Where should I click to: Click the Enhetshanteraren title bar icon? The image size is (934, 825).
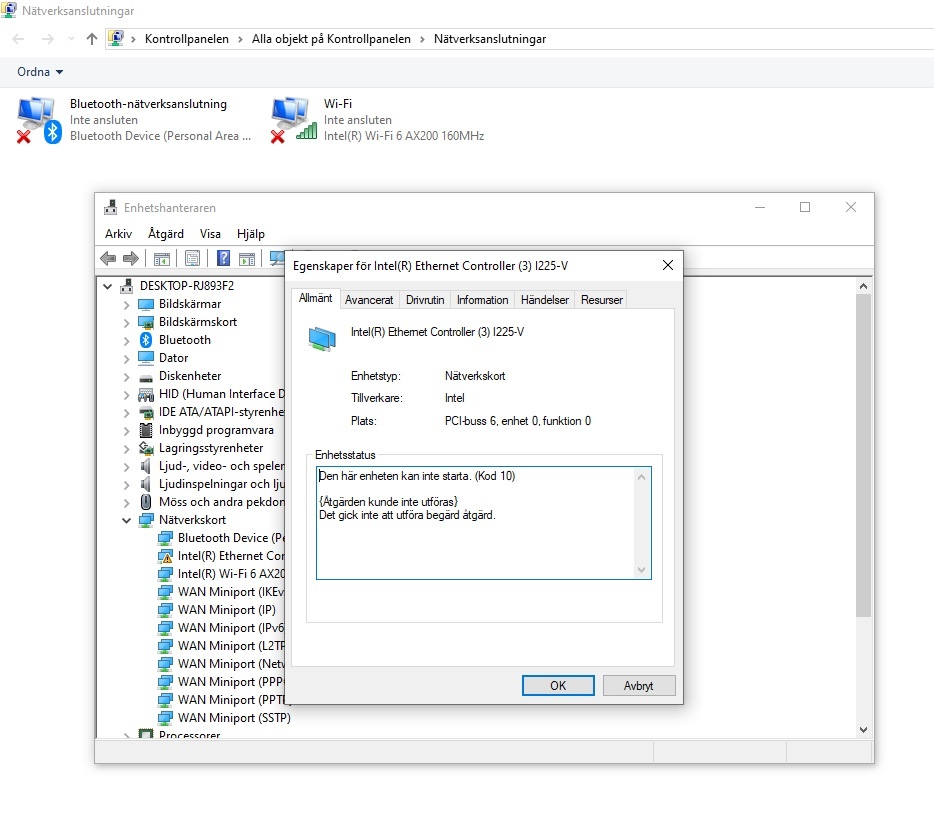[x=110, y=207]
